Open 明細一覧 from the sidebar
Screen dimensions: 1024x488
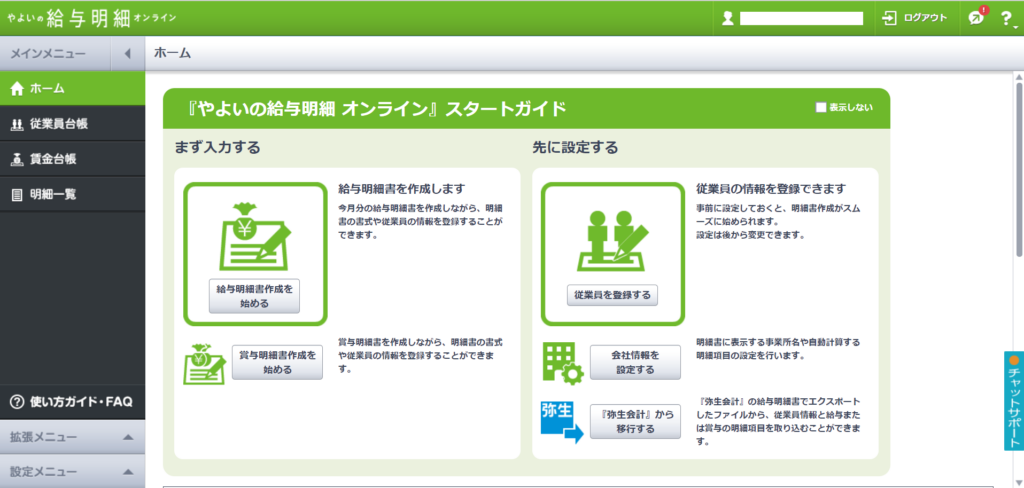click(72, 195)
